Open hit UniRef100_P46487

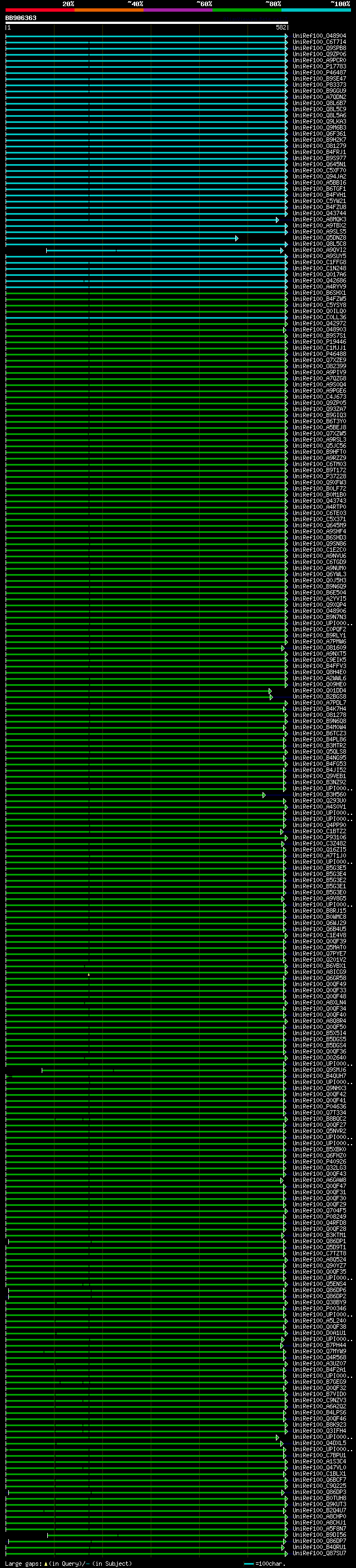click(x=319, y=72)
